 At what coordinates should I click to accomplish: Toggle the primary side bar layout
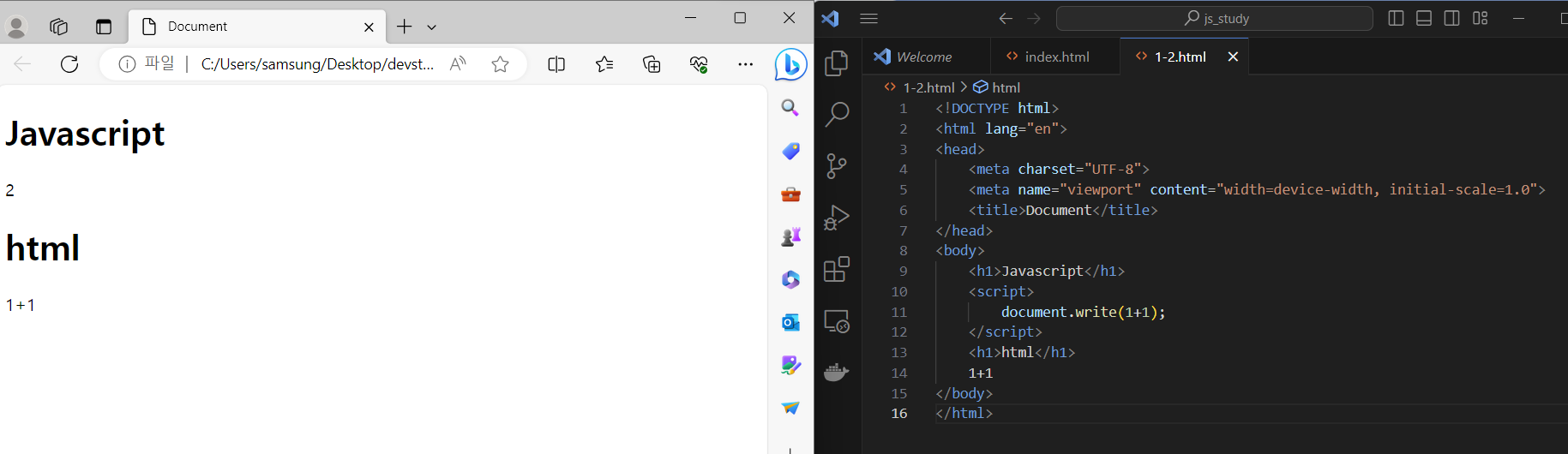click(1396, 18)
